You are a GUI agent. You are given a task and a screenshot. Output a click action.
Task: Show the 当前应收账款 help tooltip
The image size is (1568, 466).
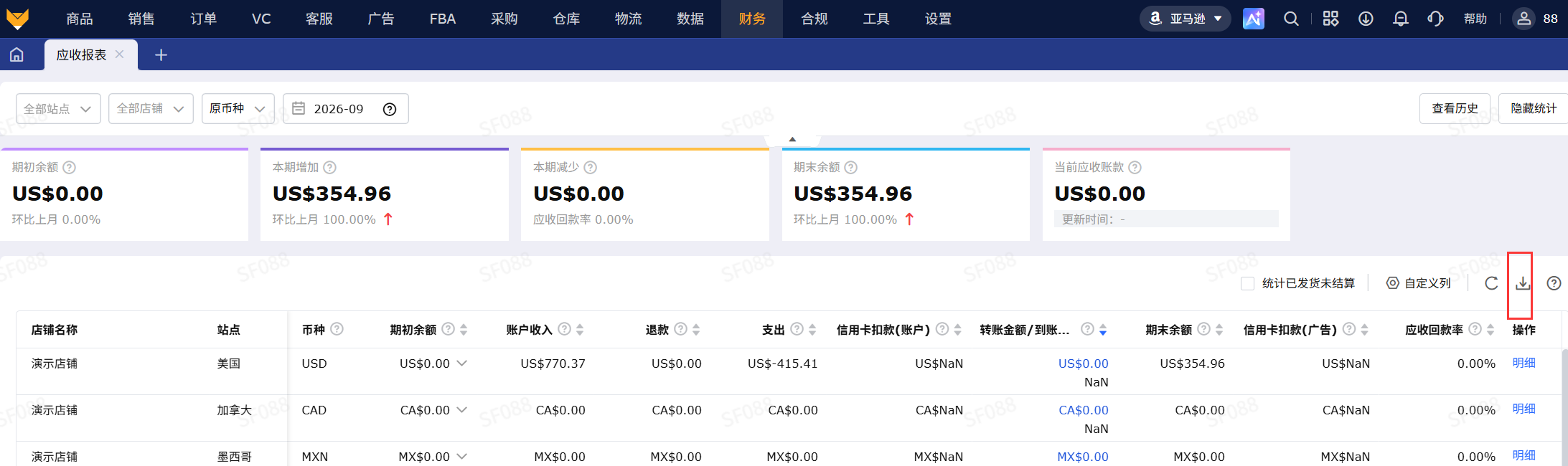pos(1135,167)
